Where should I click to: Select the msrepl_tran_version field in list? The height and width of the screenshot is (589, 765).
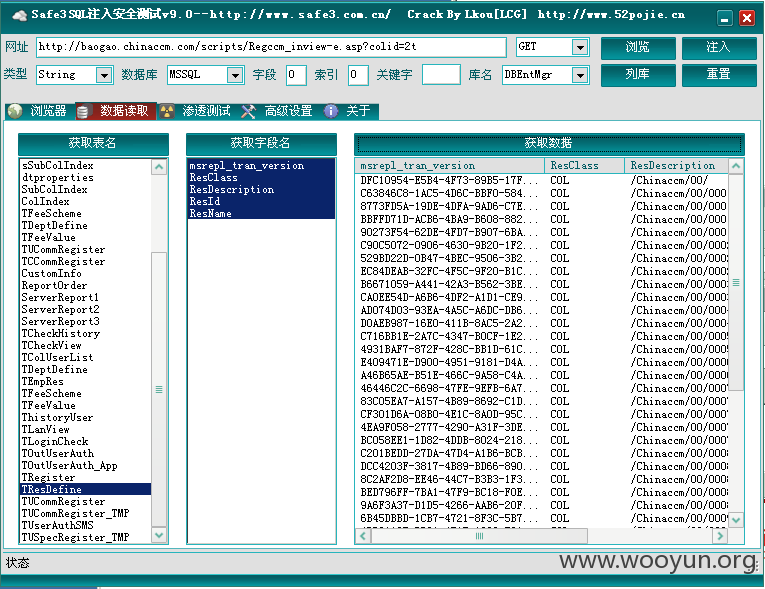(261, 165)
